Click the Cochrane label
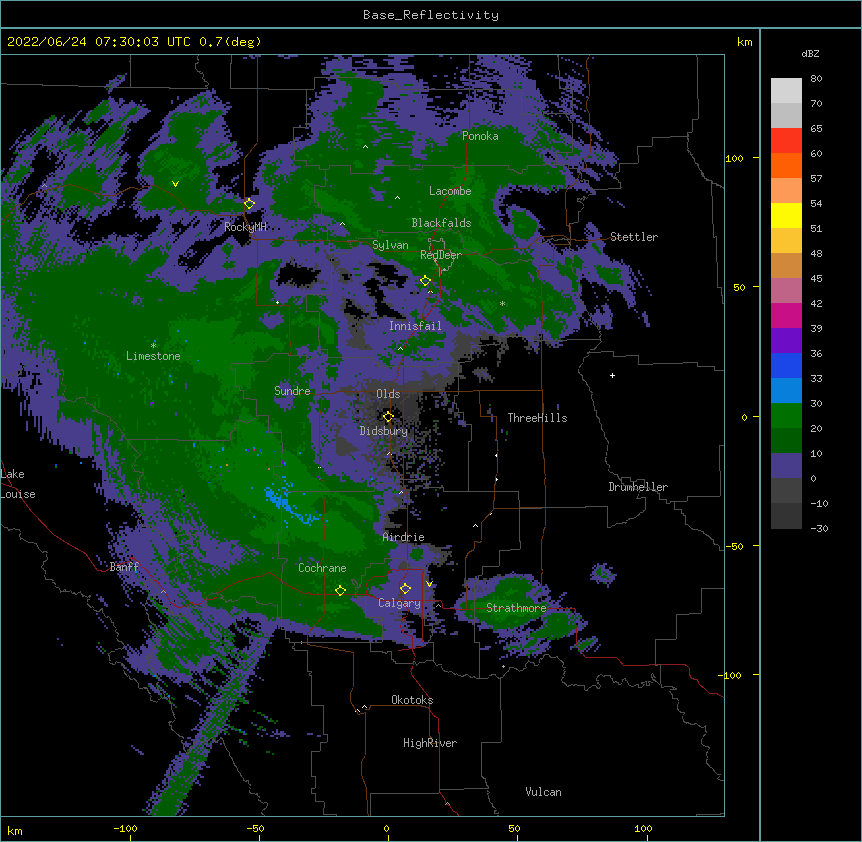The width and height of the screenshot is (862, 842). pyautogui.click(x=322, y=568)
